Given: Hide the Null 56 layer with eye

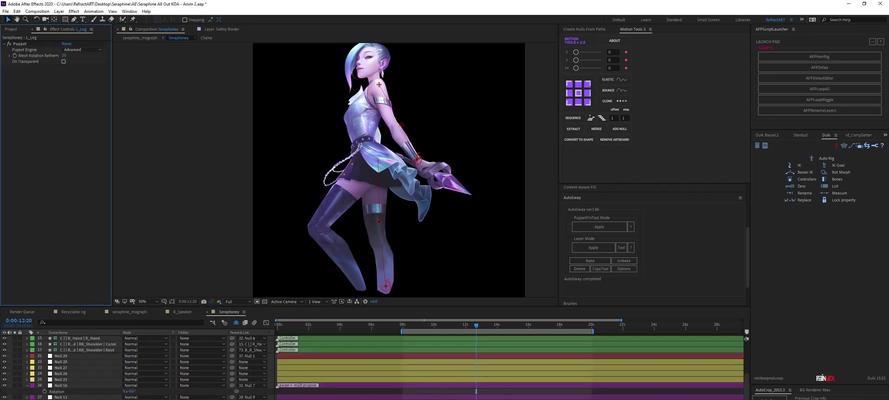Looking at the screenshot, I should 5,385.
